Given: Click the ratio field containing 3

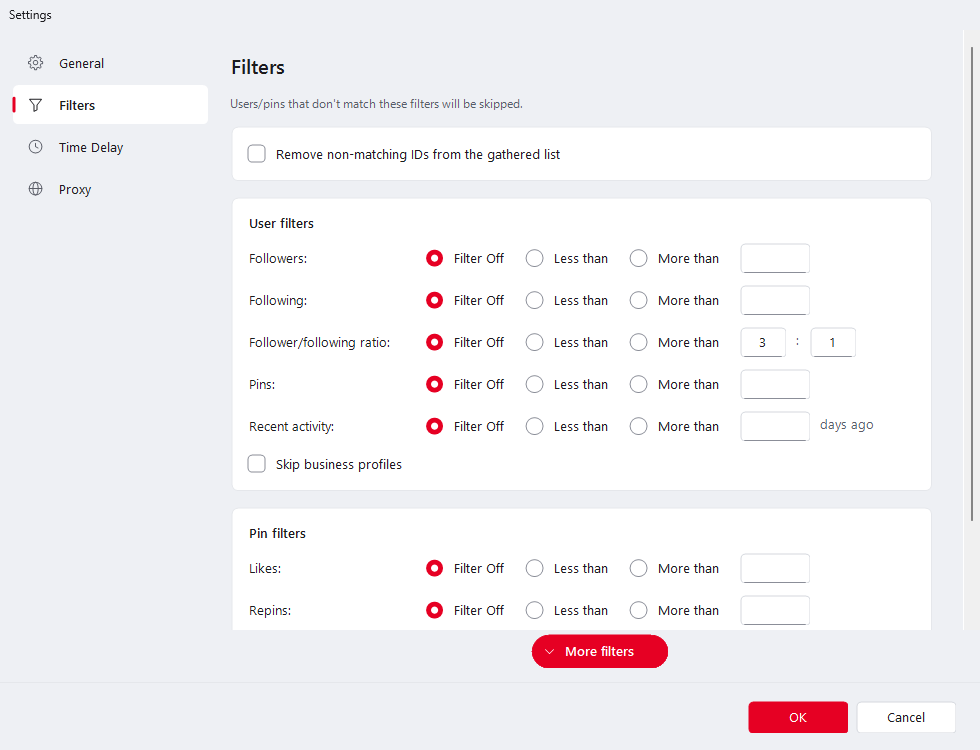Looking at the screenshot, I should click(763, 342).
